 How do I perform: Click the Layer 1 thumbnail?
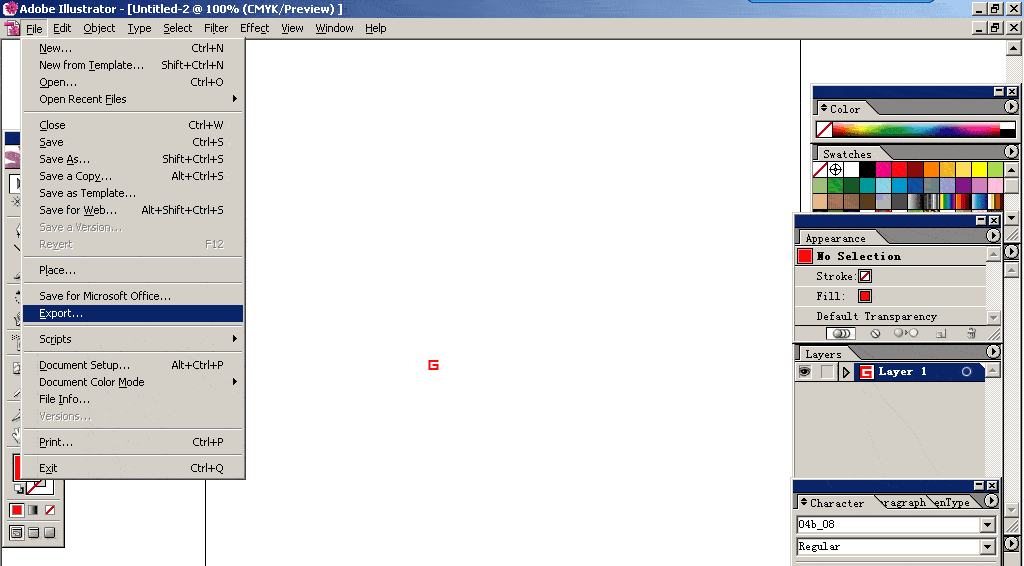coord(866,372)
